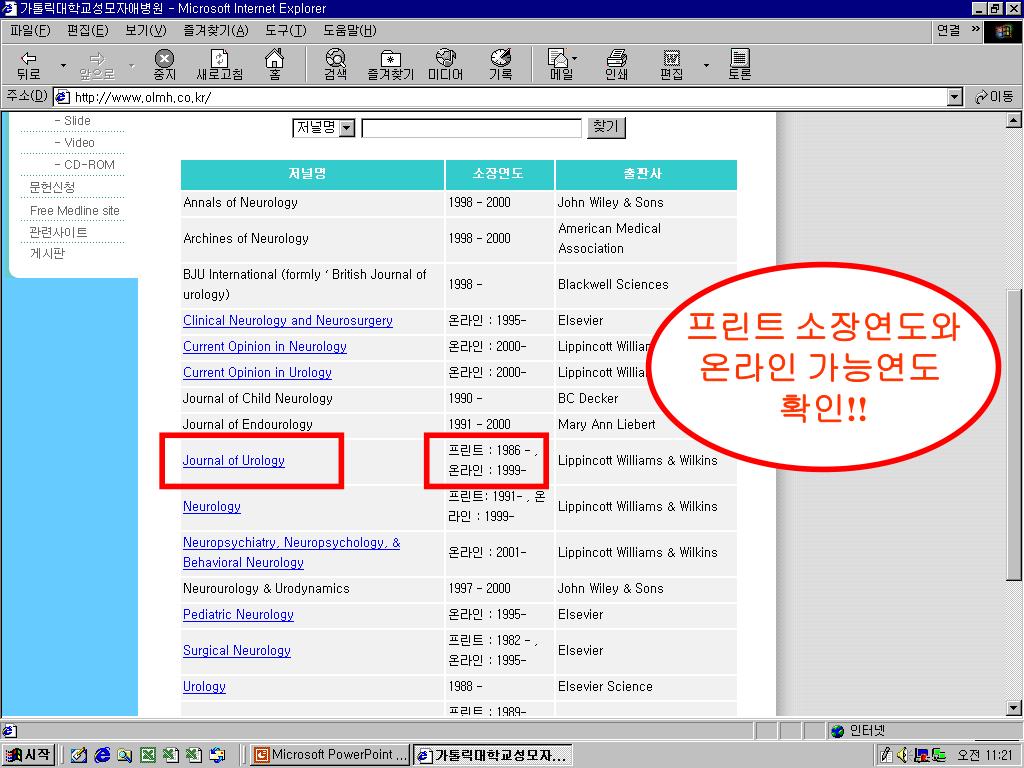Open History (기록) toolbar icon

(x=501, y=65)
